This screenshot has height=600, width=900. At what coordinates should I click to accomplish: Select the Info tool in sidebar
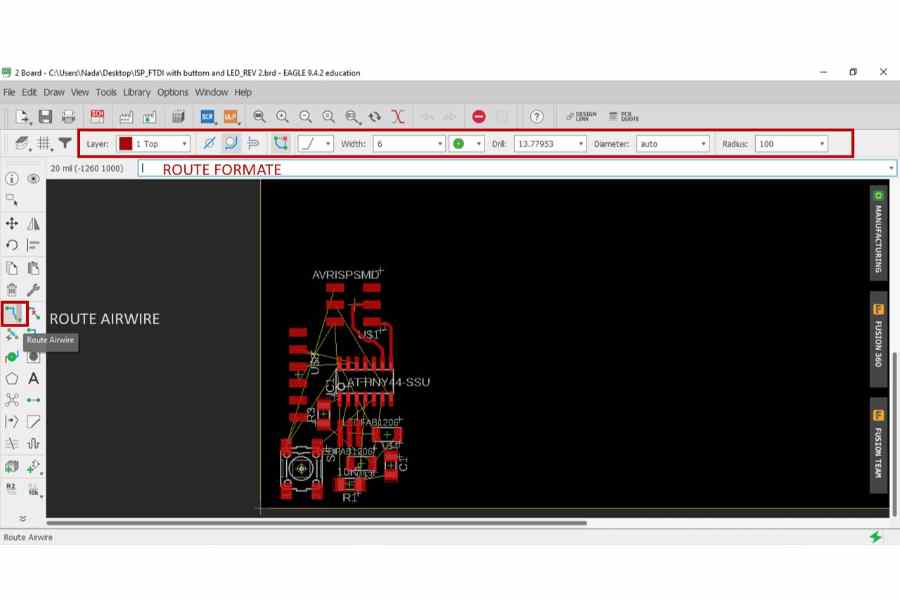11,179
